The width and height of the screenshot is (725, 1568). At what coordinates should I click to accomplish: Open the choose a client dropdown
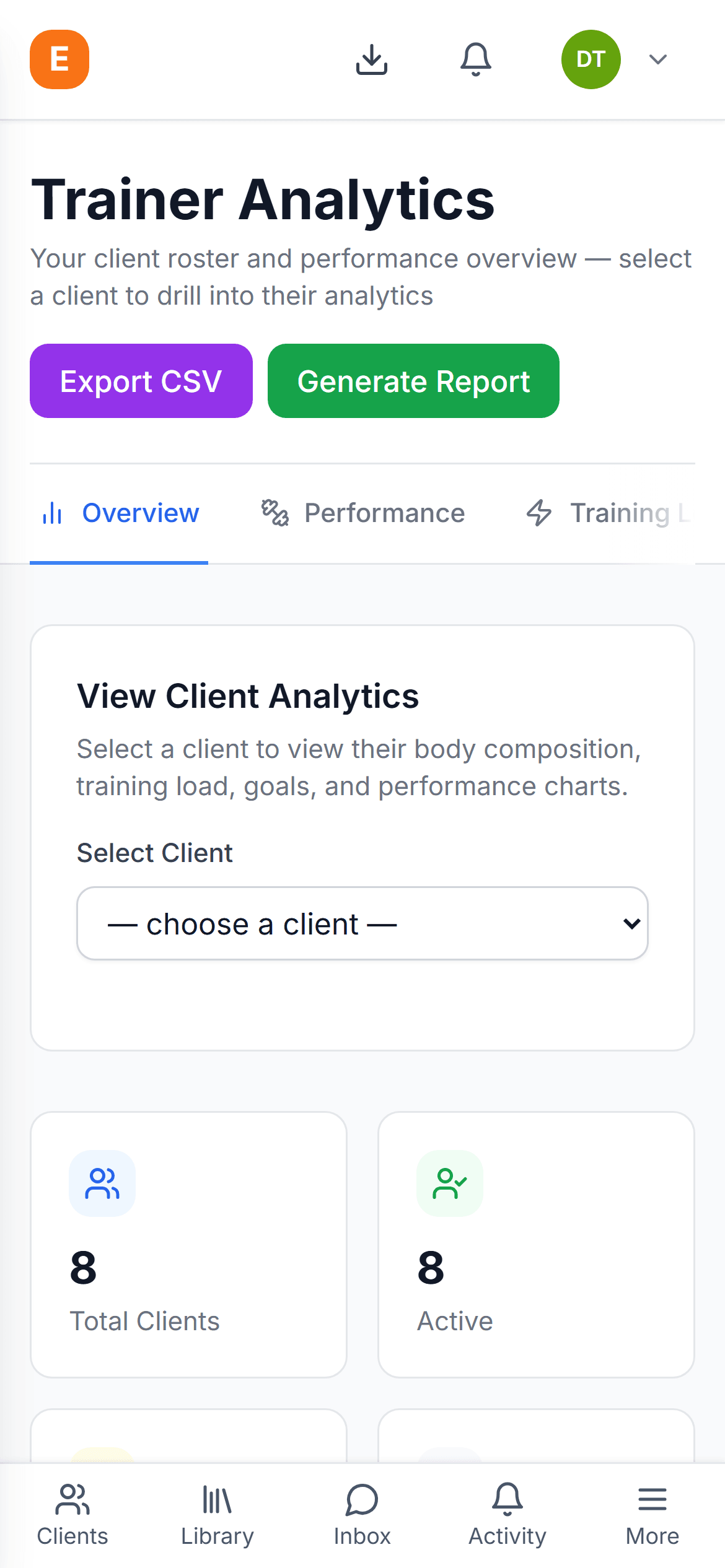pyautogui.click(x=362, y=923)
